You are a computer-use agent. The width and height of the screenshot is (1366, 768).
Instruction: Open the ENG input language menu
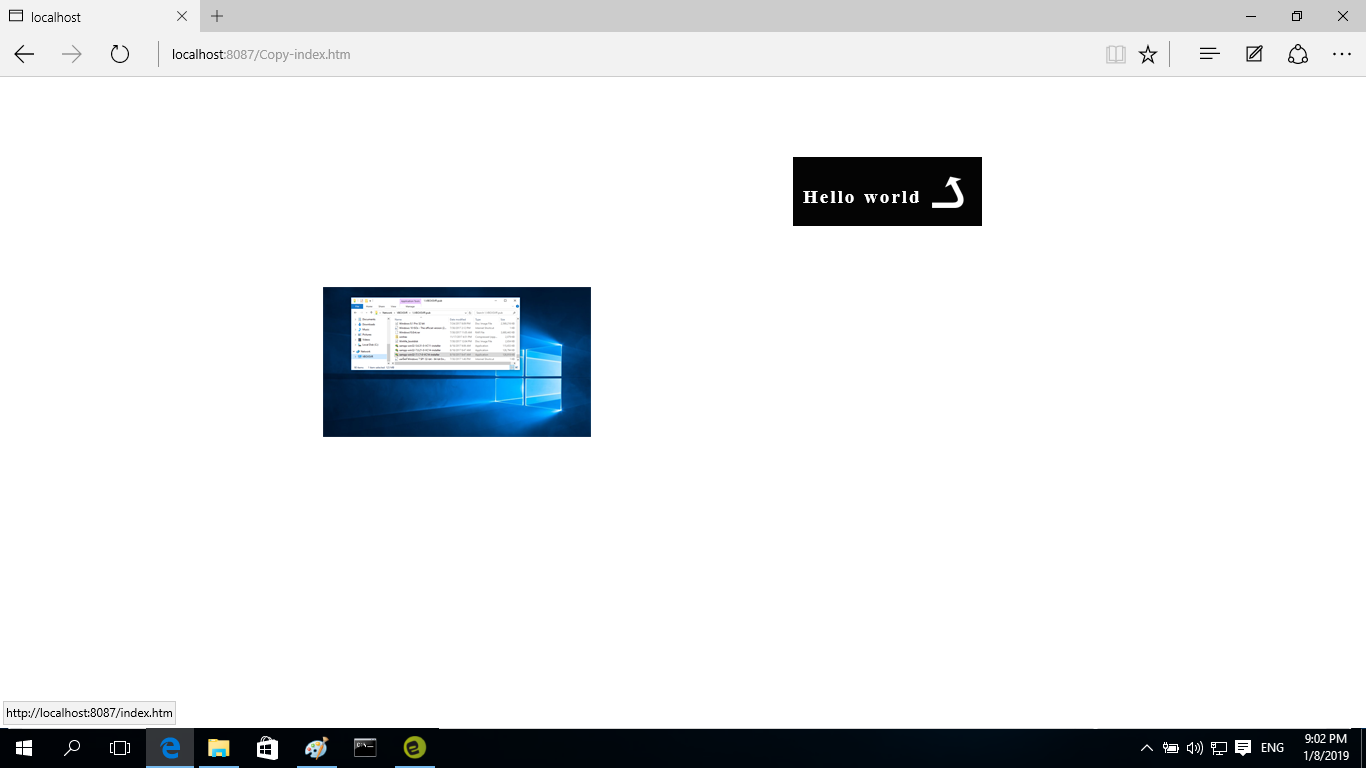point(1272,748)
